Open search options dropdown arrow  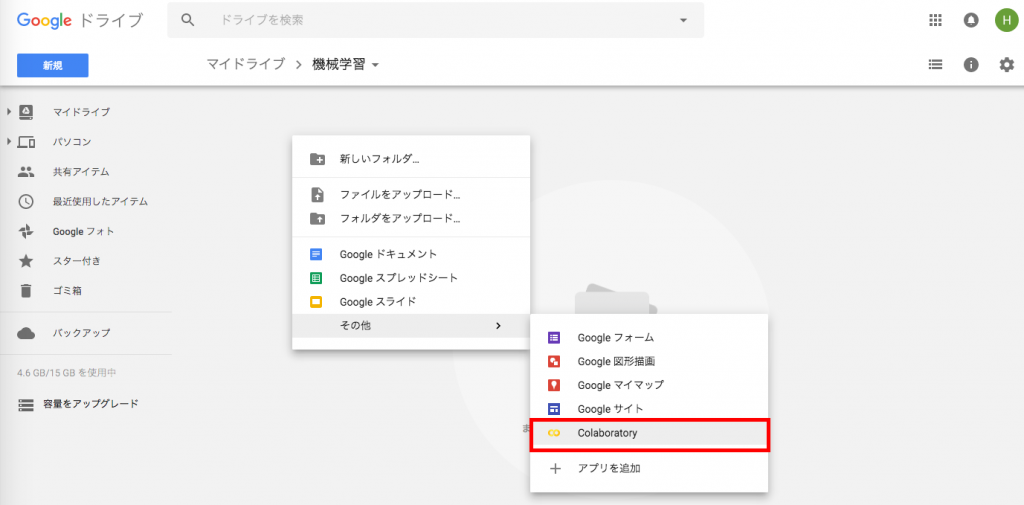(x=683, y=20)
